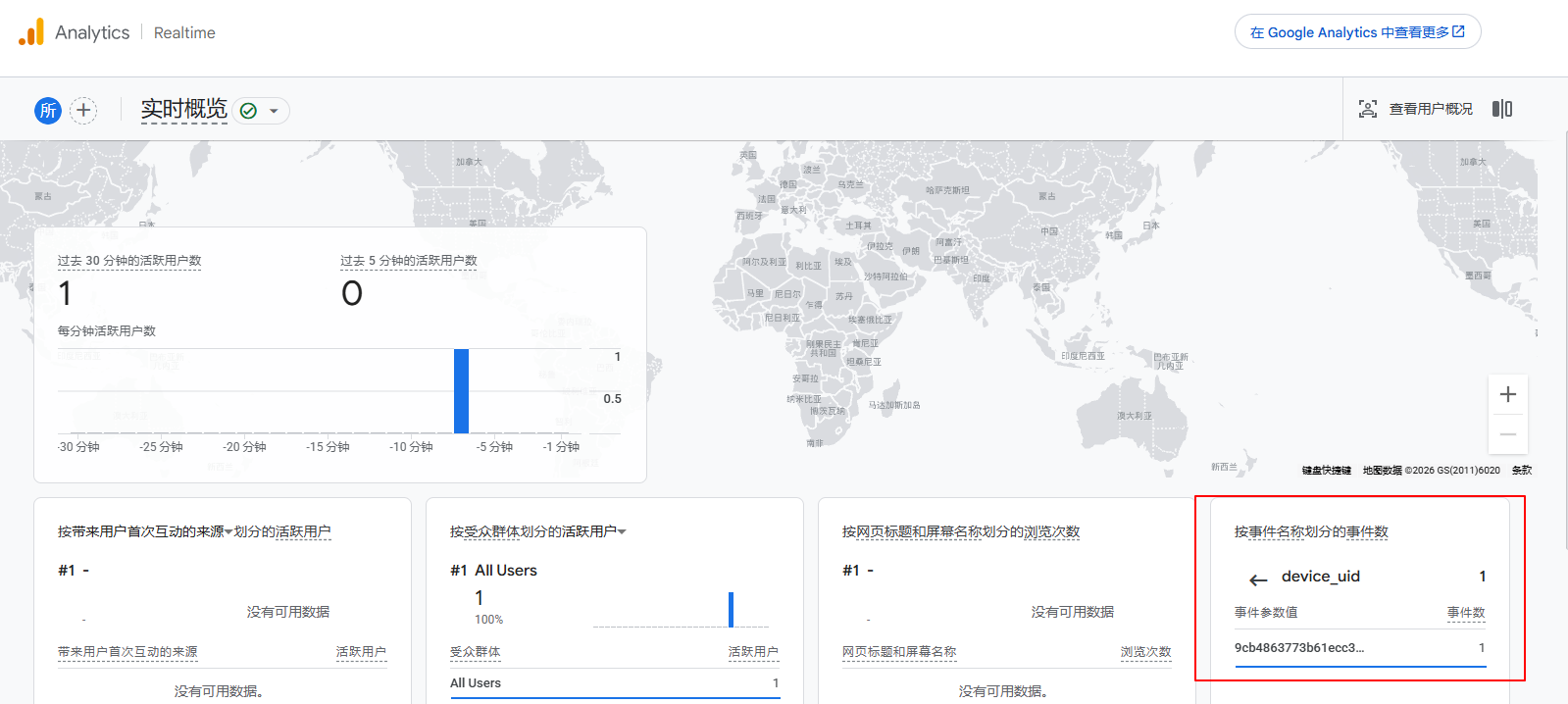Viewport: 1568px width, 704px height.
Task: Click the blue bar in the per-minute users chart
Action: click(x=461, y=390)
